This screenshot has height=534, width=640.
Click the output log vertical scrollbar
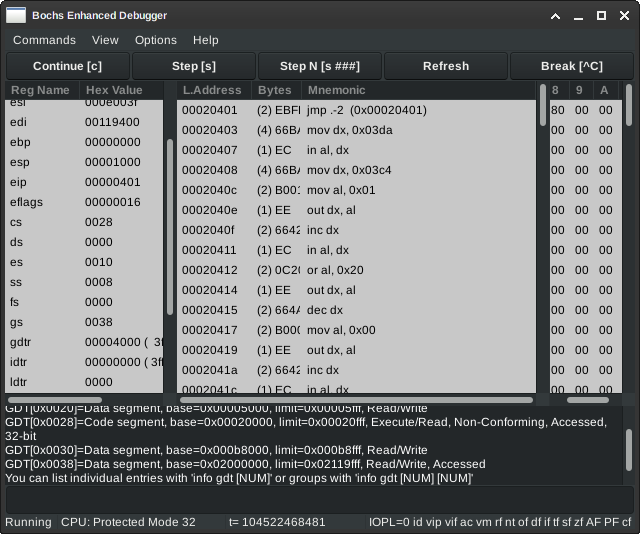(629, 450)
